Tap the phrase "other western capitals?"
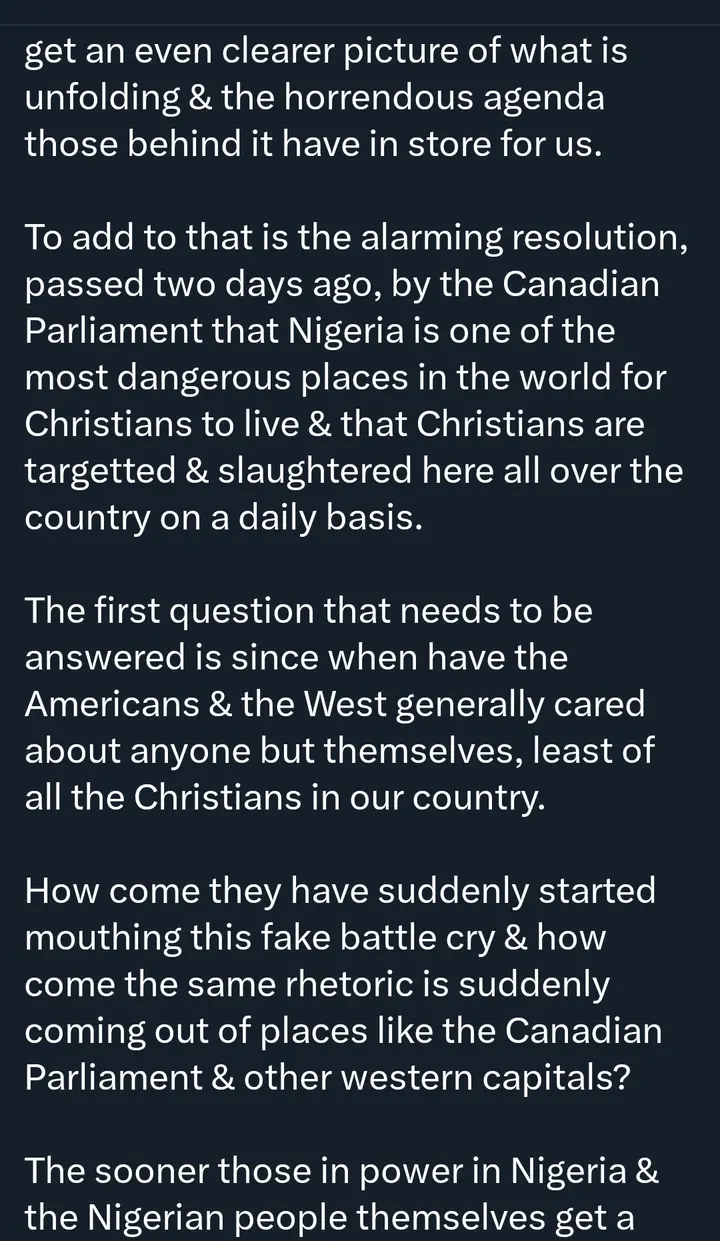 (478, 1075)
